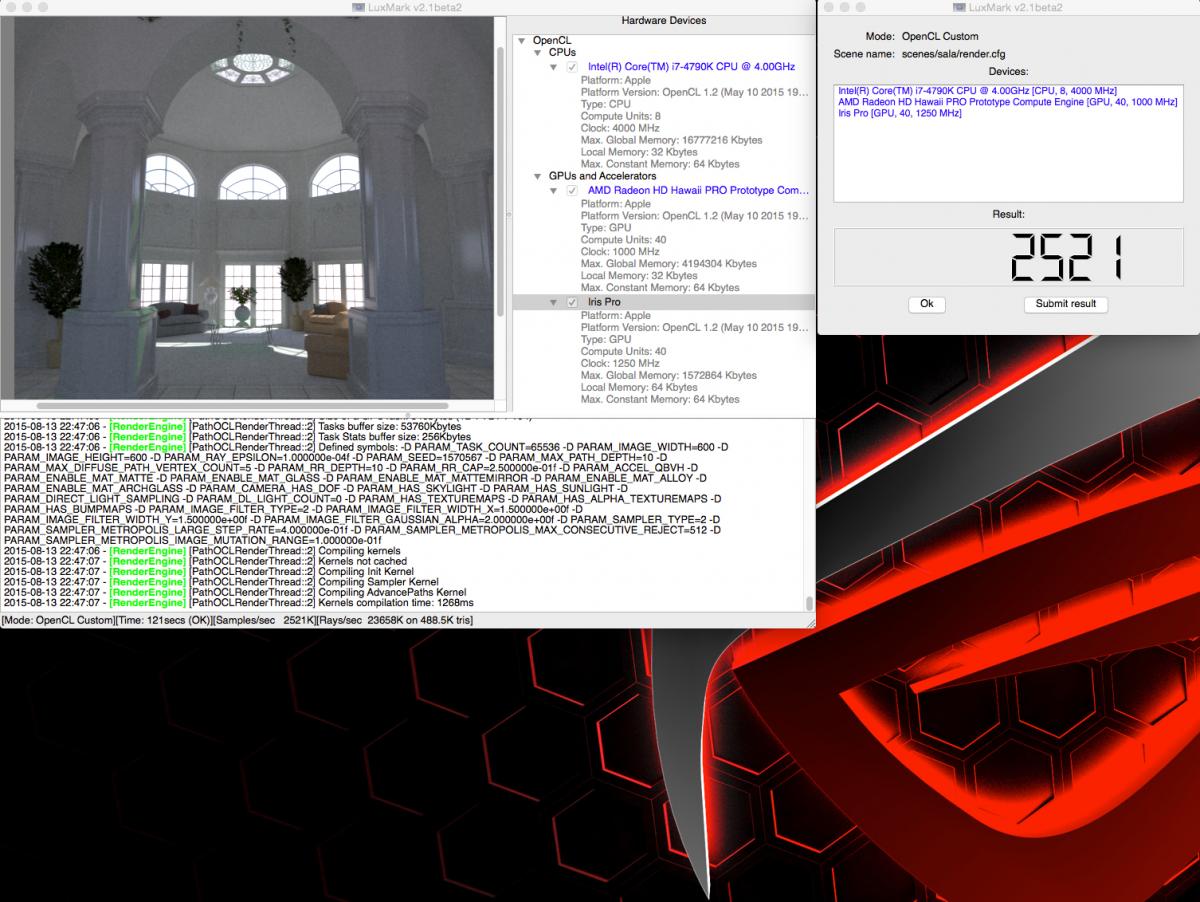
Task: Select the Intel Core i7-4790K CPU tree label
Action: point(691,67)
